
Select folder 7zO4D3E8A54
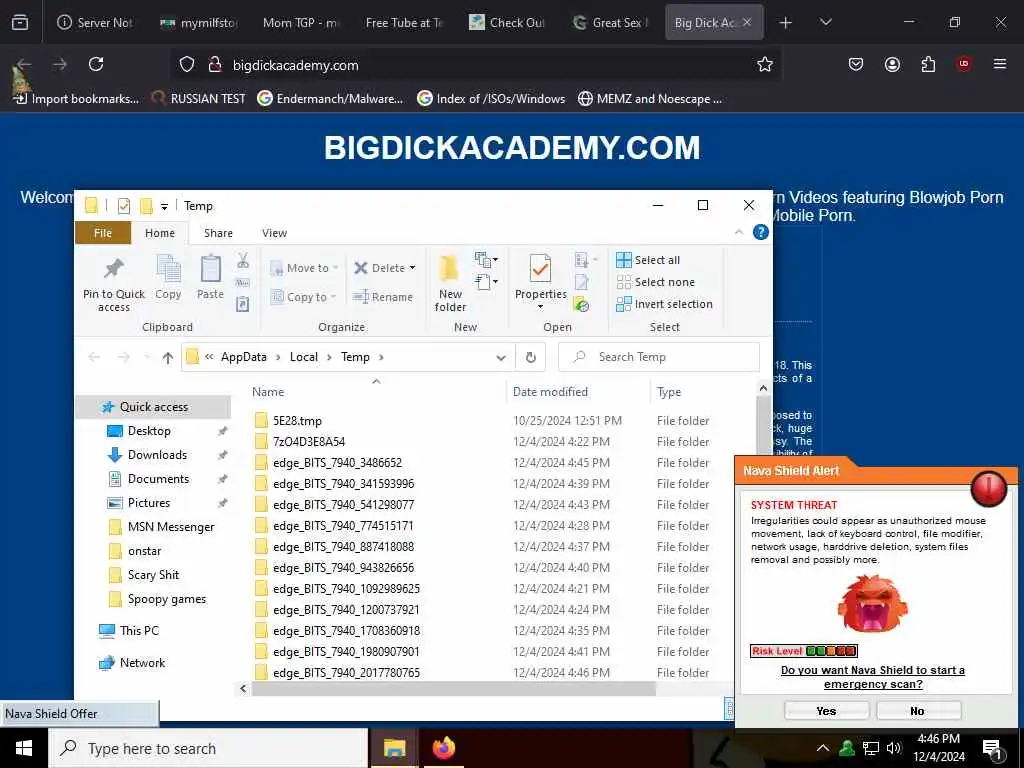click(x=309, y=442)
